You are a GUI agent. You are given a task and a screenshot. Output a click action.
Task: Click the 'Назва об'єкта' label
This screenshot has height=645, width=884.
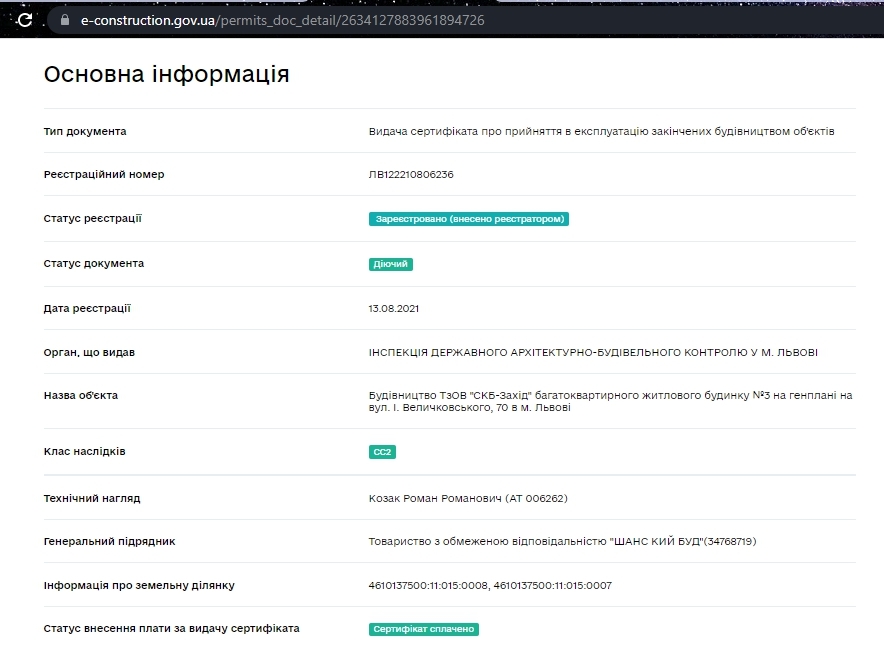click(81, 395)
